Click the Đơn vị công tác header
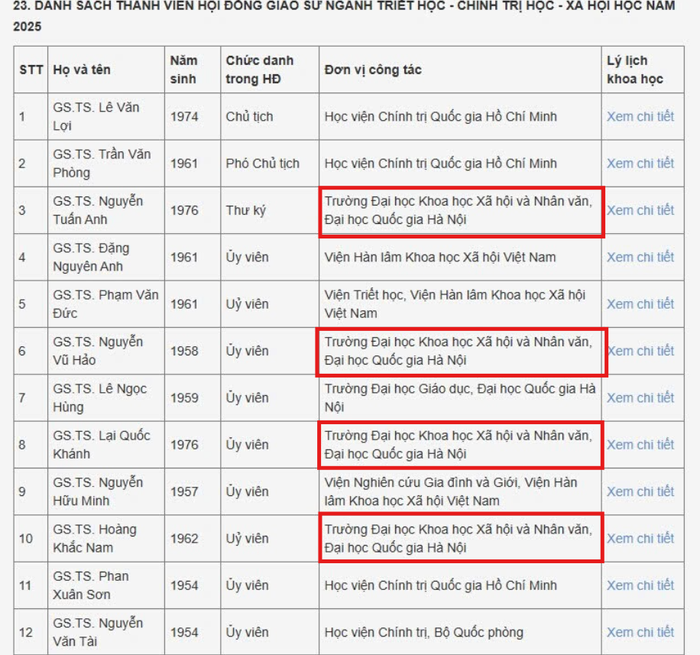700x655 pixels. click(x=373, y=70)
